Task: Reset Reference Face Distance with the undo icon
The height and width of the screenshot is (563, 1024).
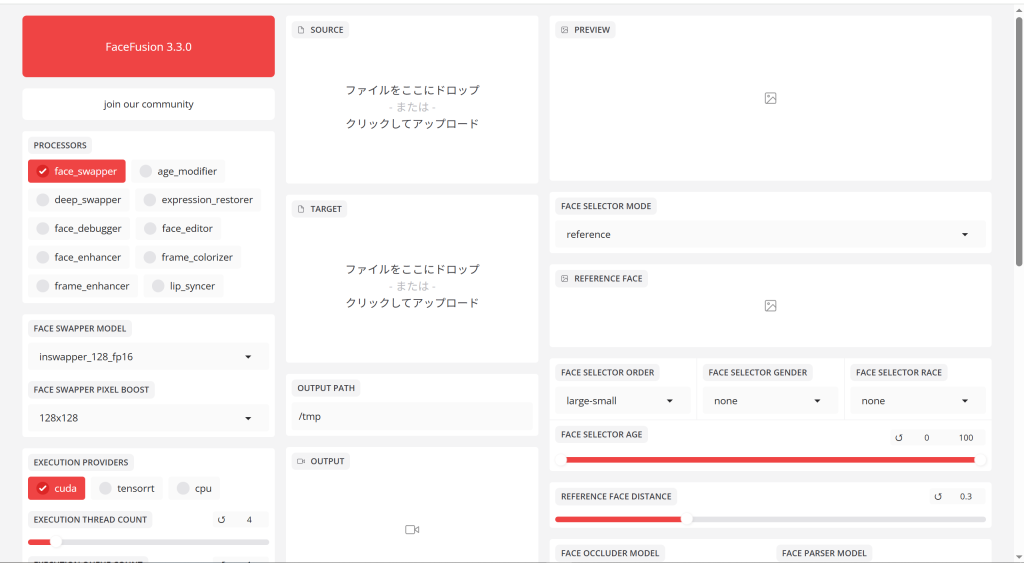Action: click(x=938, y=497)
